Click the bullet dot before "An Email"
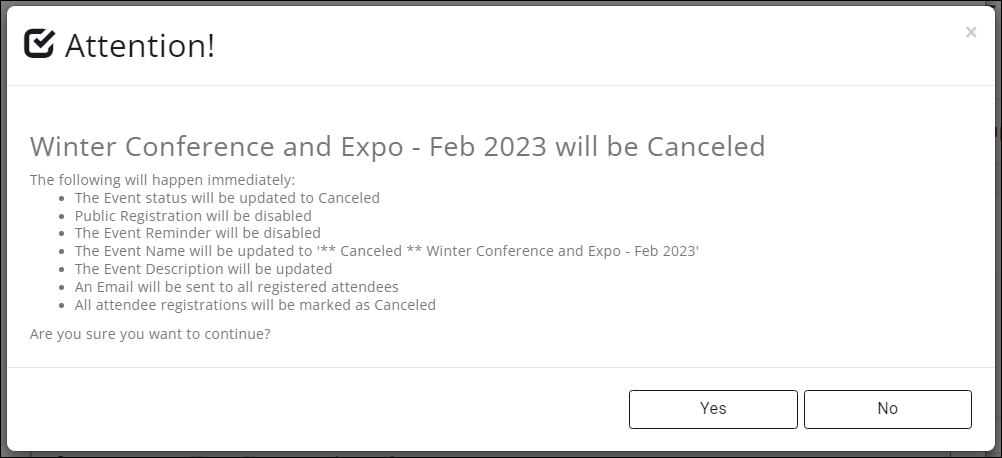The width and height of the screenshot is (1002, 458). 64,287
